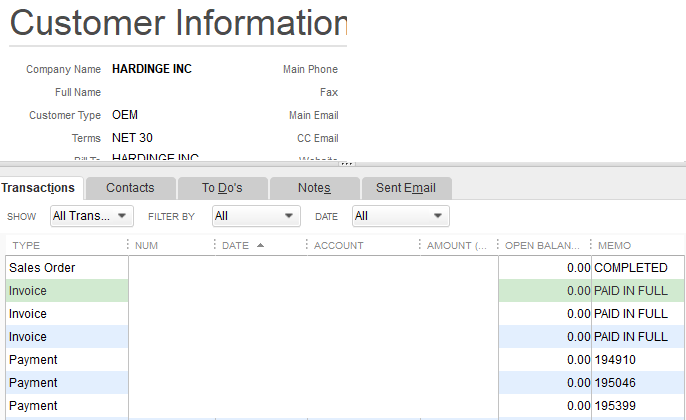The image size is (686, 420).
Task: Click the Amount column header
Action: (456, 246)
